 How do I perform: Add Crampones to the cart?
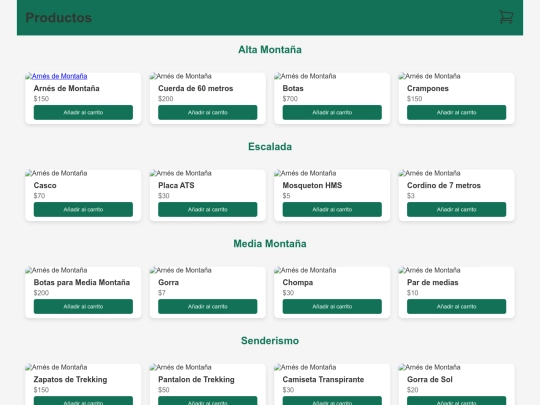click(456, 112)
